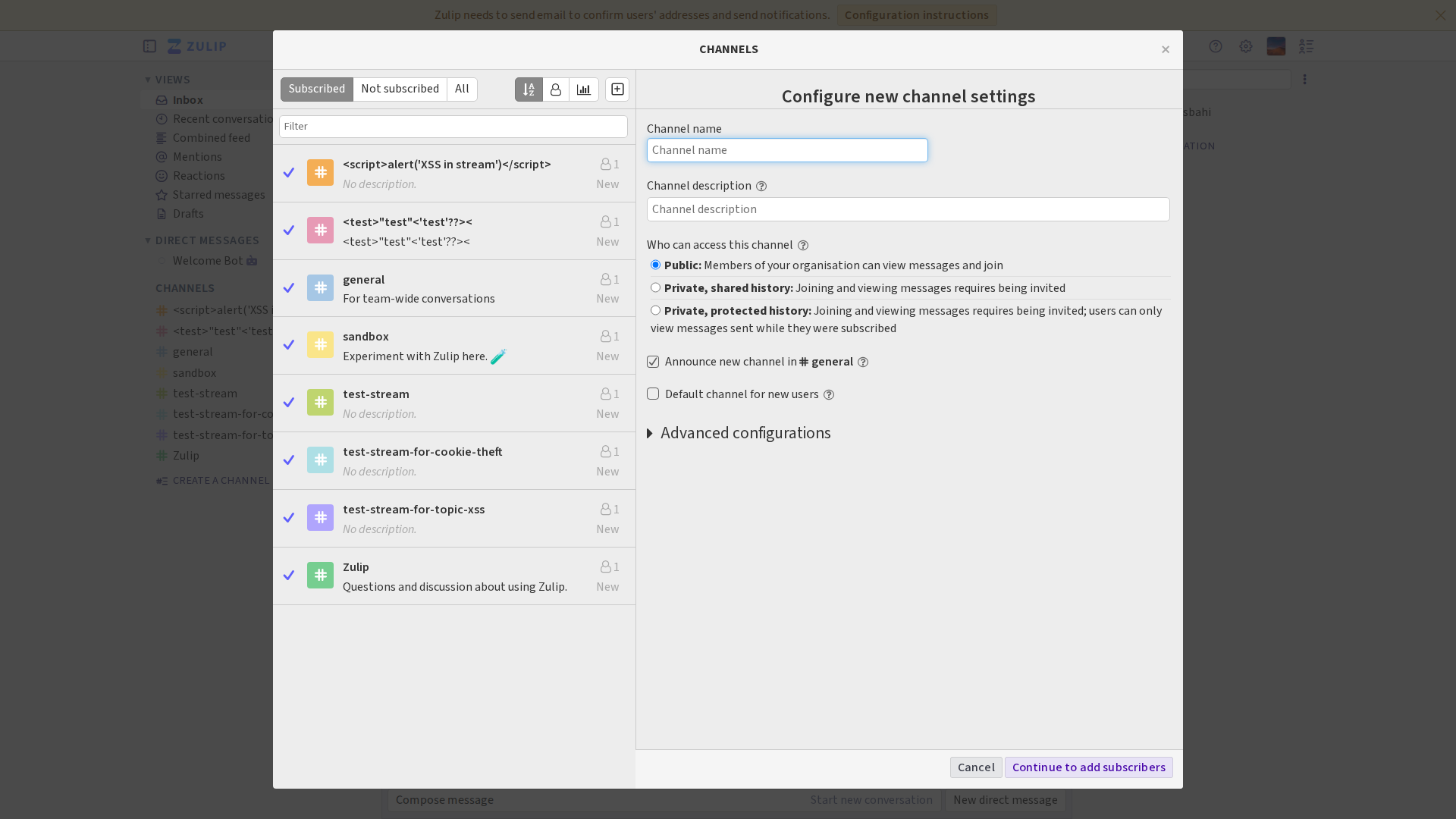Sort channels by name icon

[x=529, y=89]
